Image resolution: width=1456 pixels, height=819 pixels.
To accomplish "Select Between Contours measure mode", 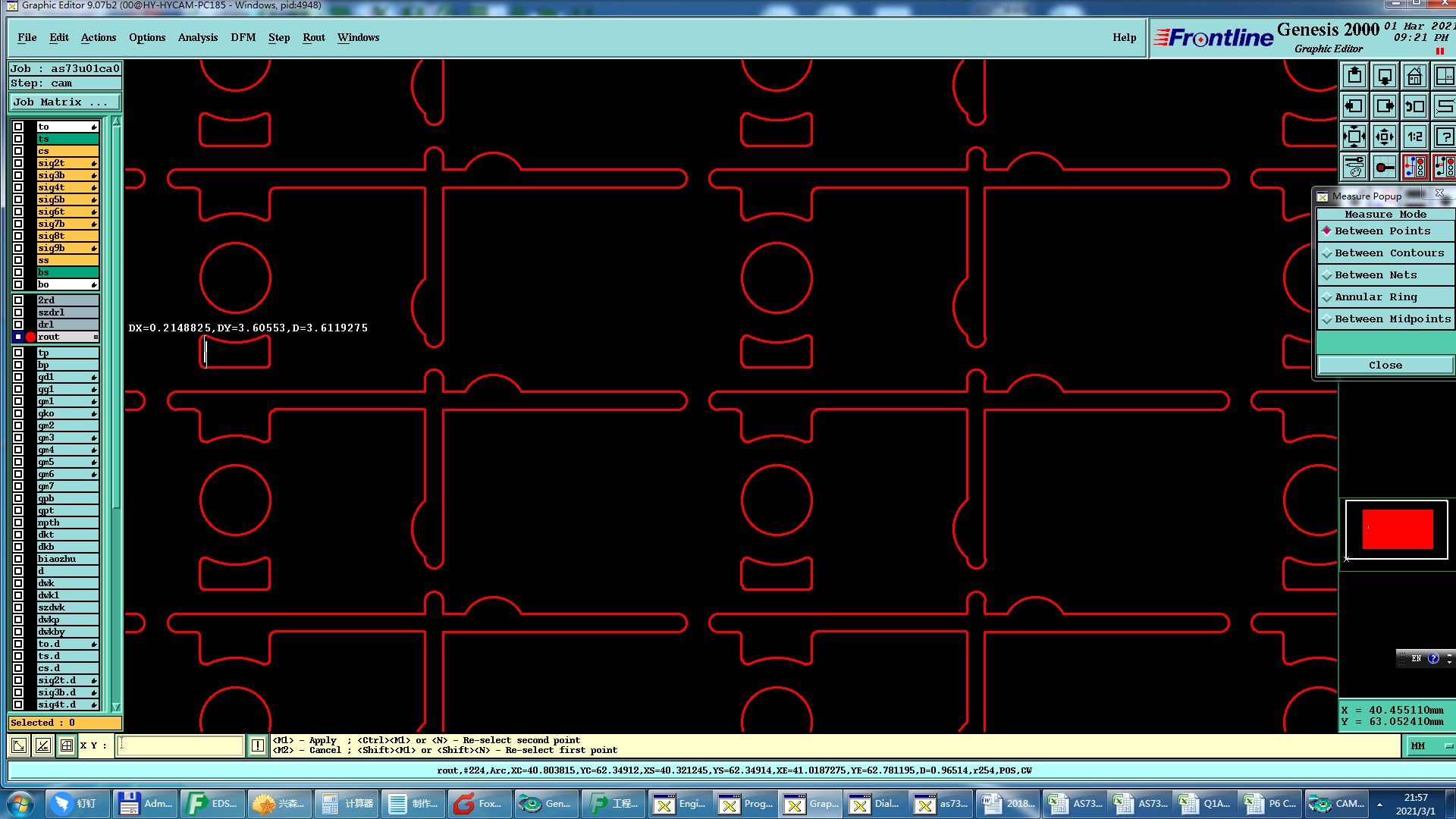I will (x=1386, y=253).
